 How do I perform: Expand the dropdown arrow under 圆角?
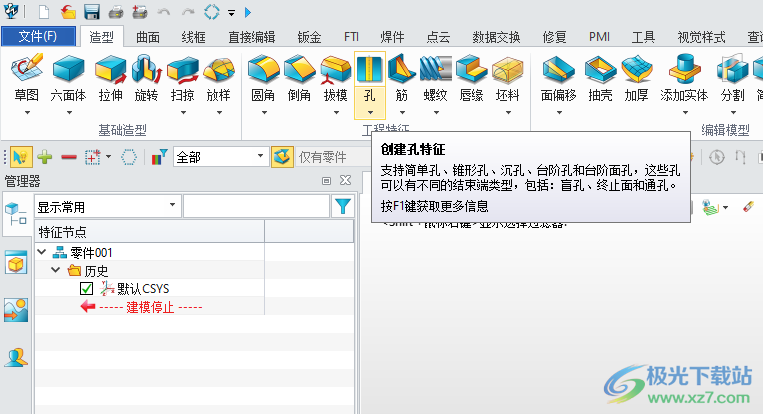264,113
